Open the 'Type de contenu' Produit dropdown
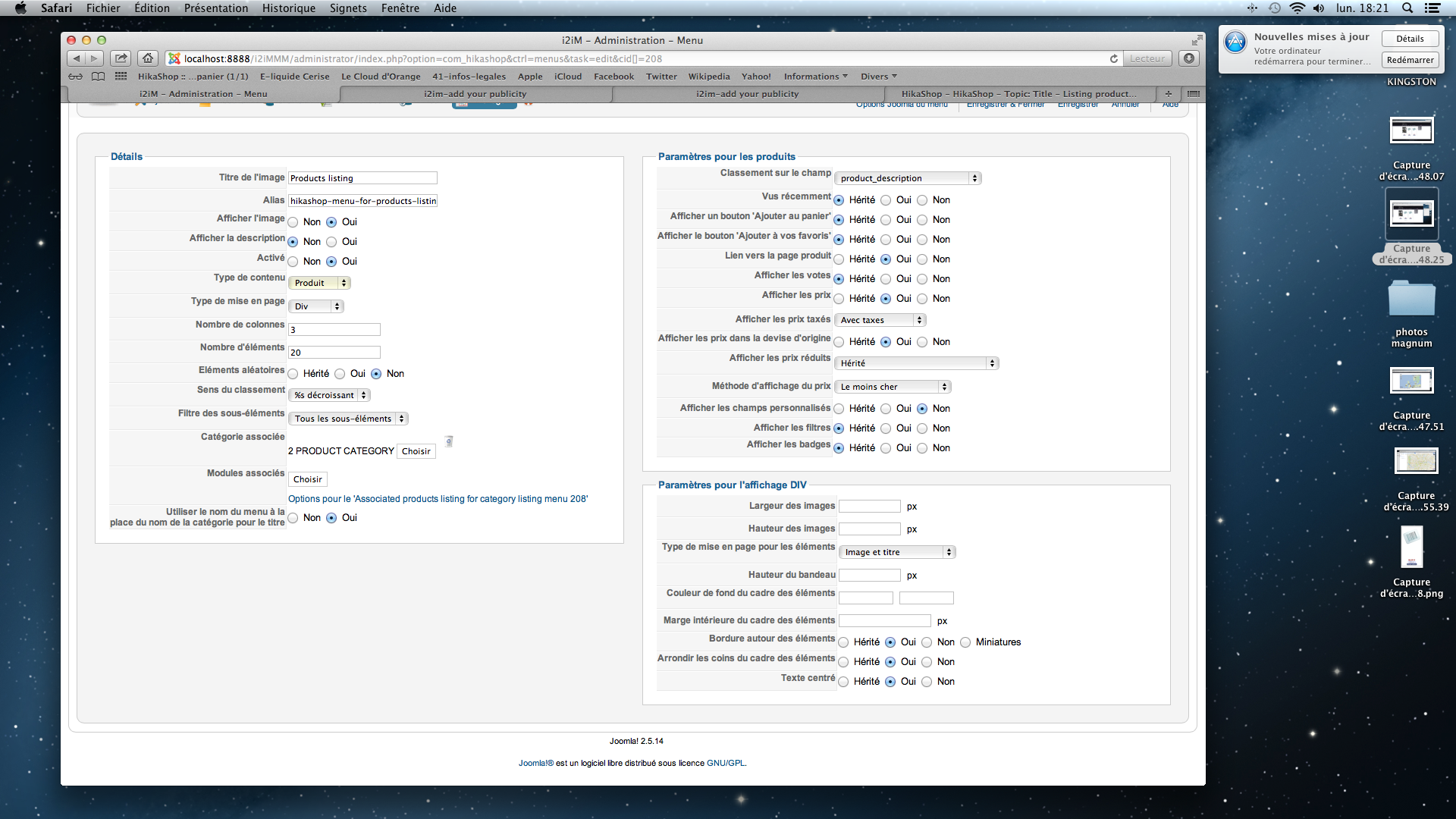Image resolution: width=1456 pixels, height=819 pixels. click(x=319, y=283)
